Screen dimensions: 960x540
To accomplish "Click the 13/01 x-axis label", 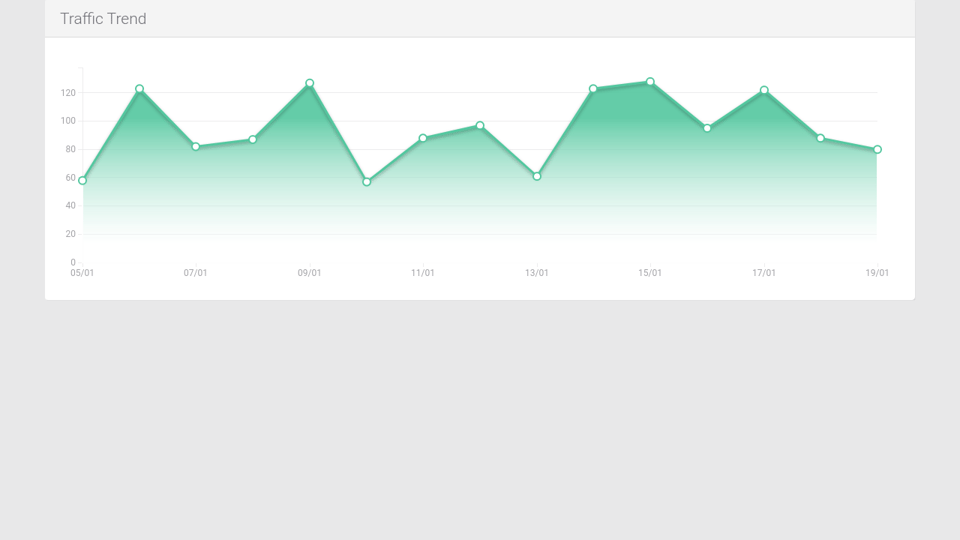I will coord(536,273).
